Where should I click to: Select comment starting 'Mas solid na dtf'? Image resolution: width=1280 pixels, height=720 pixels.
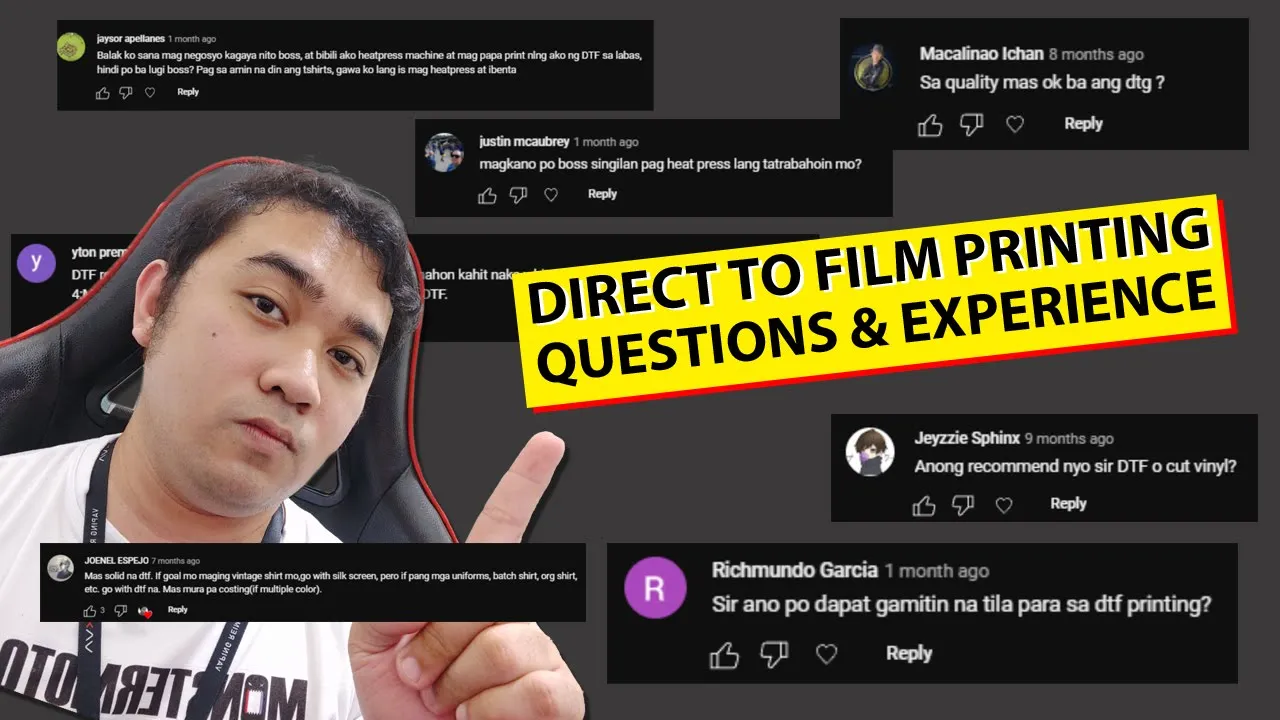pyautogui.click(x=330, y=584)
